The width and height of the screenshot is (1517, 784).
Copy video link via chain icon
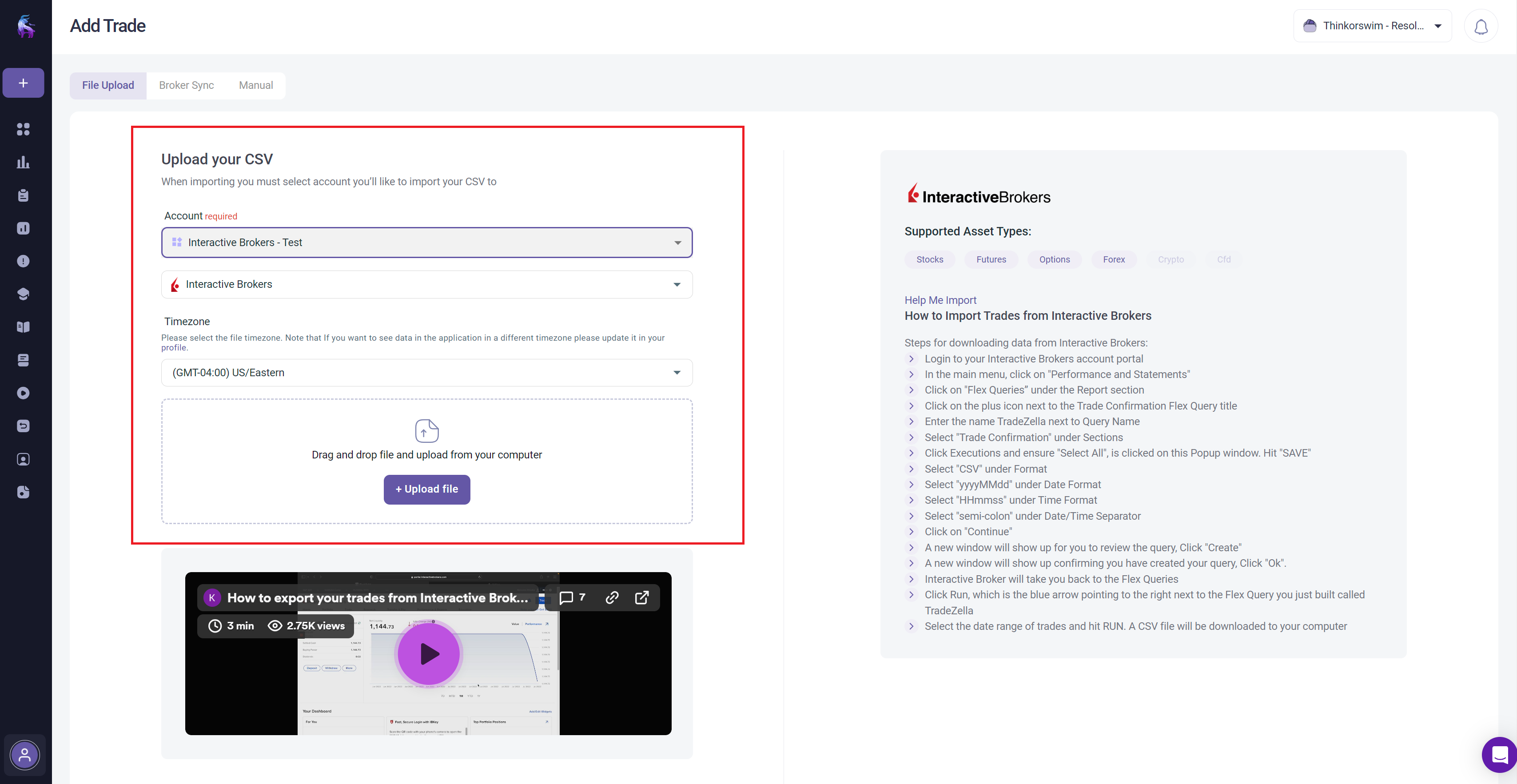(612, 597)
